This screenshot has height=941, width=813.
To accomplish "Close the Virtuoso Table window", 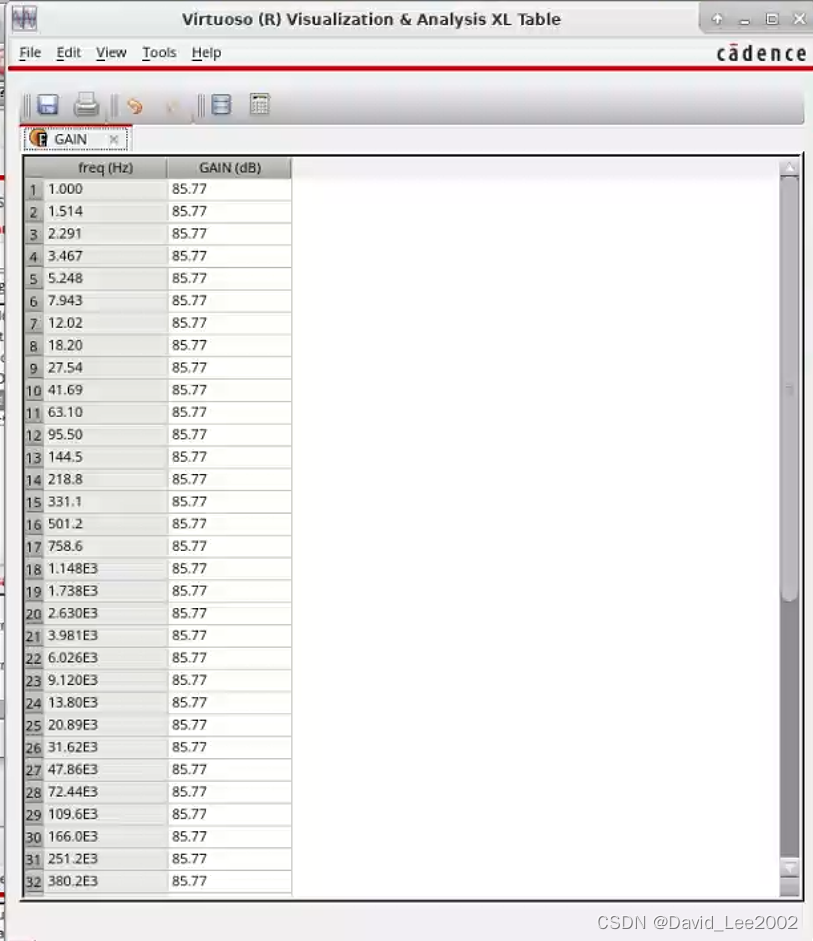I will click(x=799, y=19).
